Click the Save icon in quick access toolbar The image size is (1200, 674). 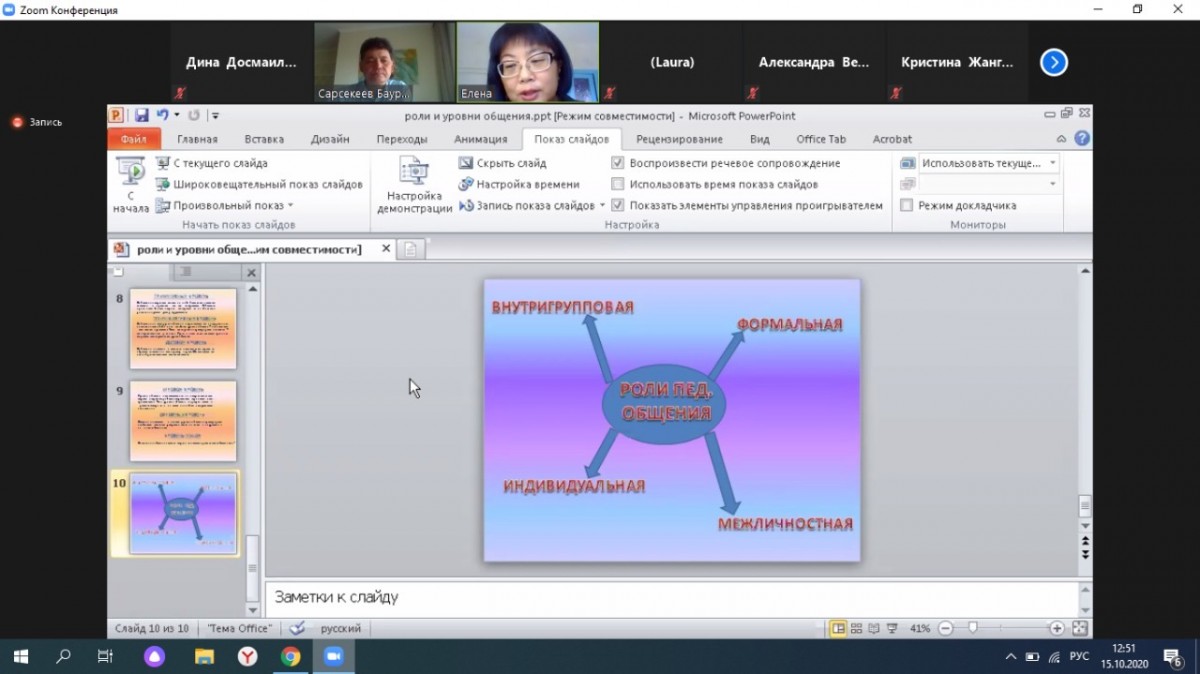[x=142, y=116]
